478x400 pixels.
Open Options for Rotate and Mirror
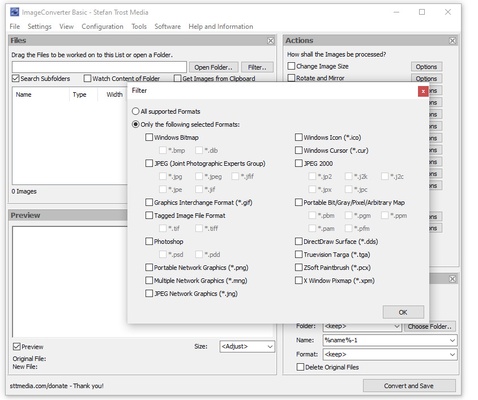point(426,78)
